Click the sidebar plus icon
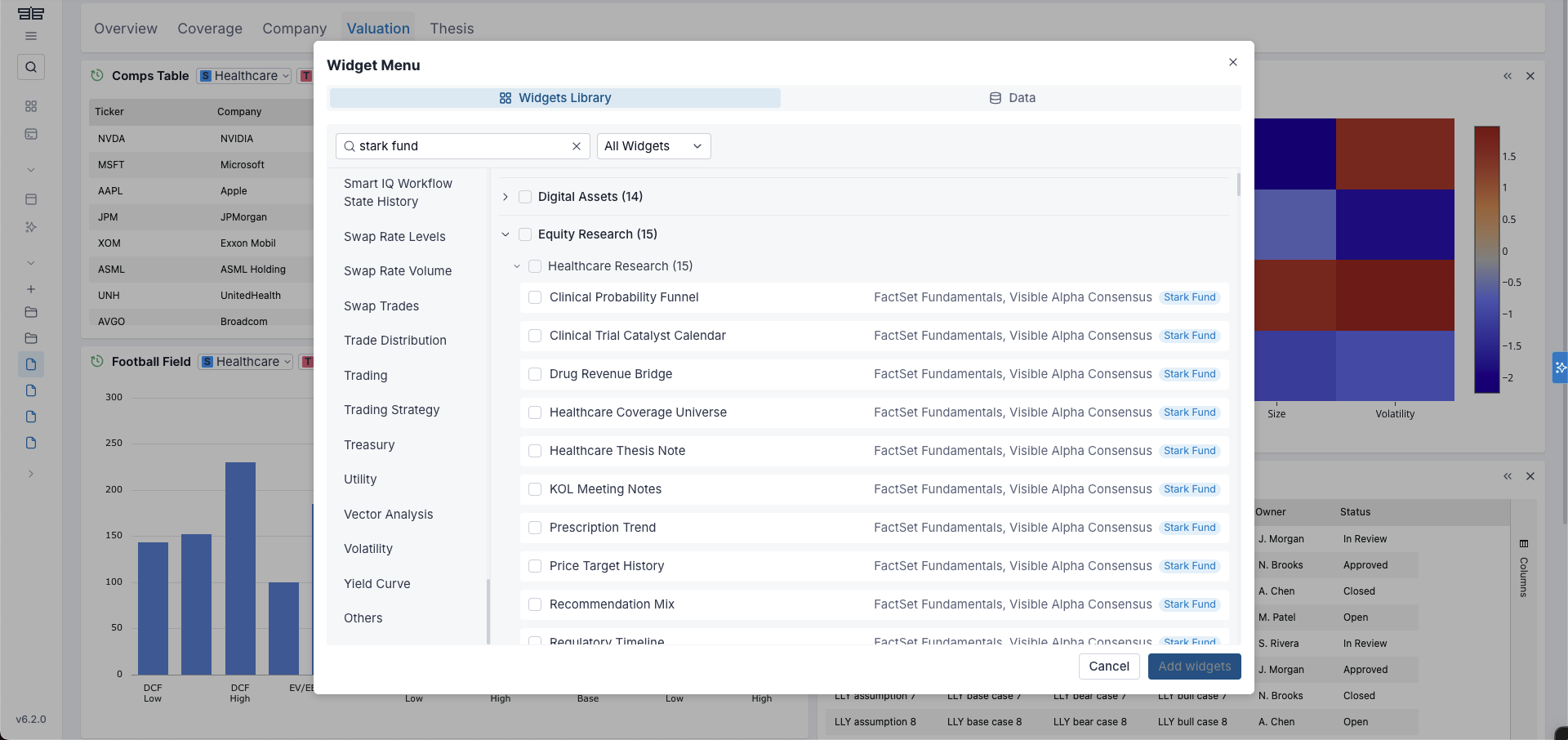 [31, 289]
